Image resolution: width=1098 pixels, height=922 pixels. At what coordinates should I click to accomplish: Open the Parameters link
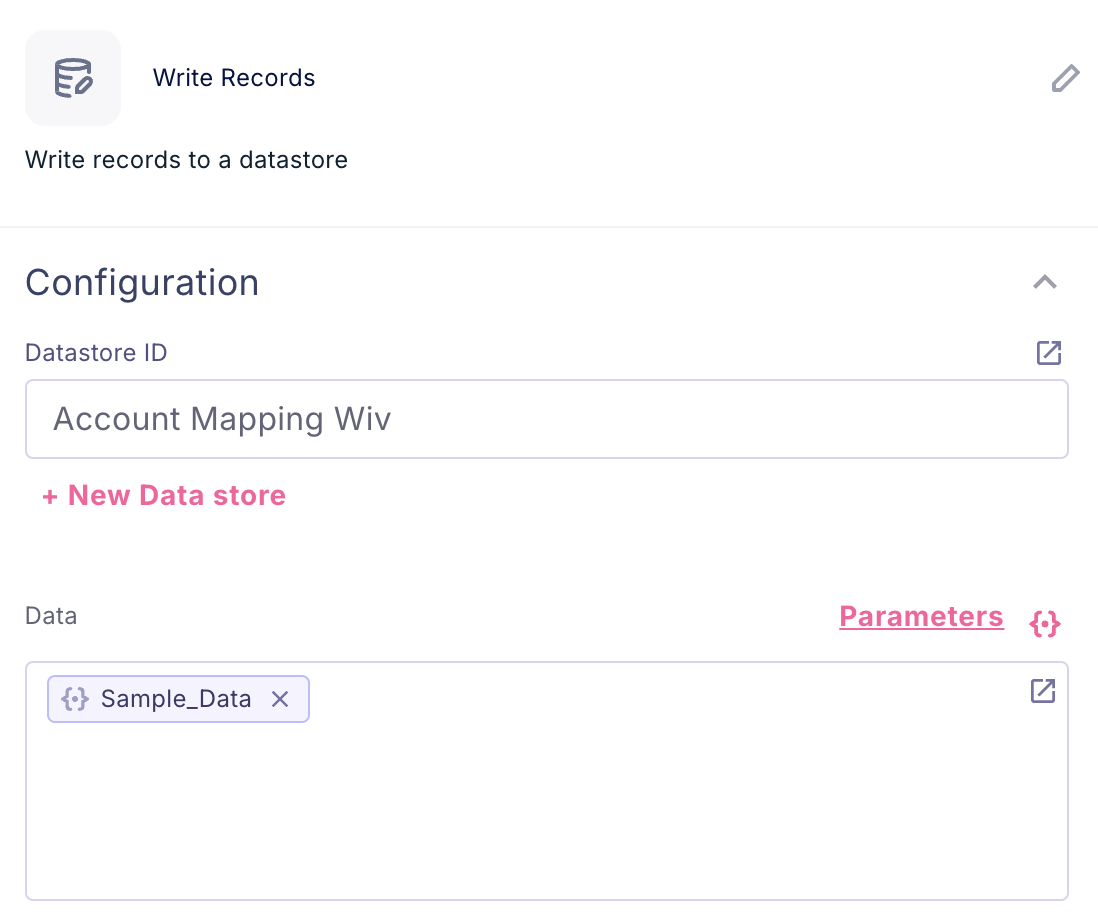[x=921, y=616]
